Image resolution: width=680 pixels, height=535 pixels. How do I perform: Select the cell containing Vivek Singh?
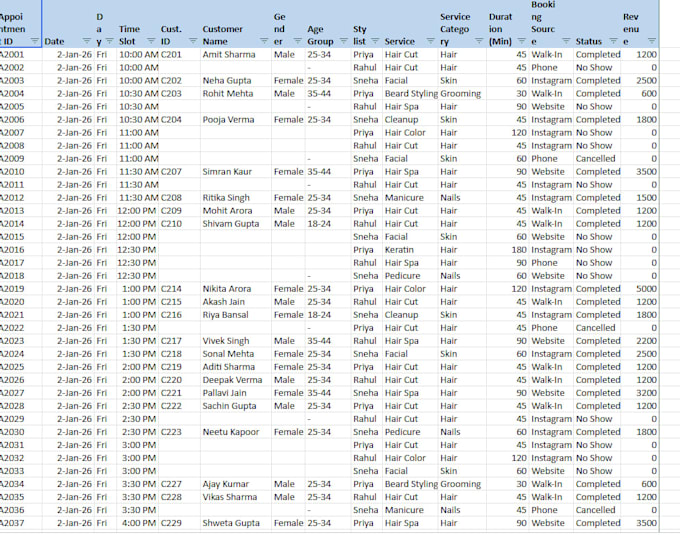235,341
